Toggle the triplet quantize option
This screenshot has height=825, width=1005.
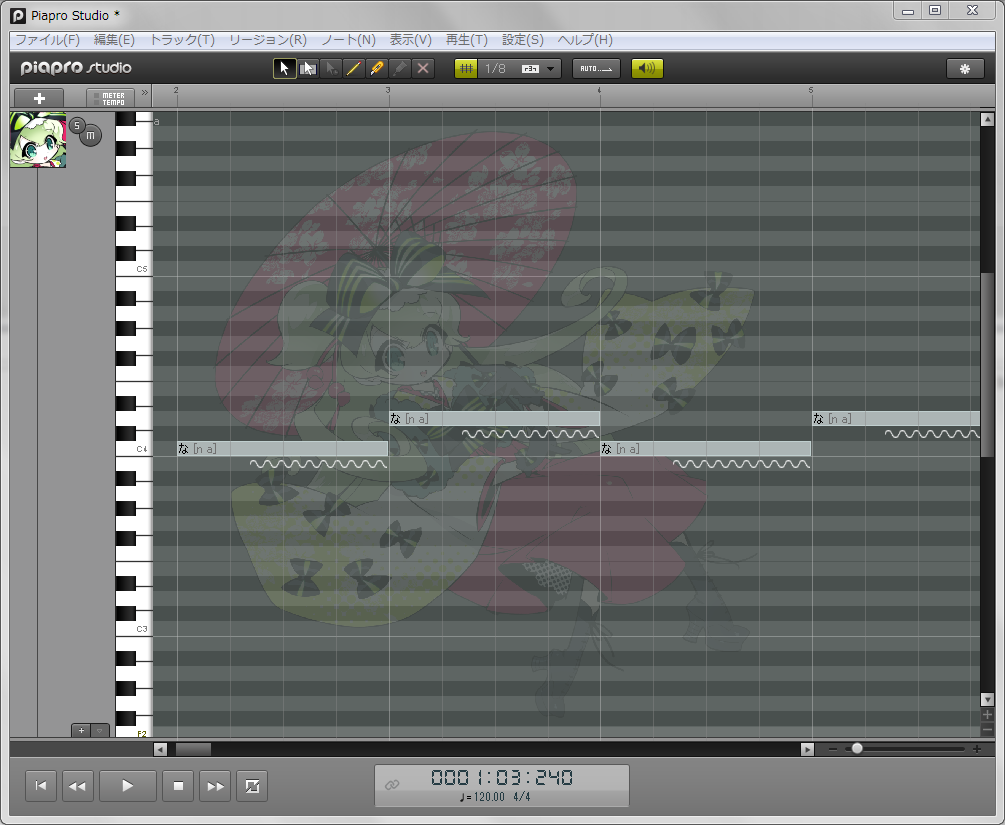530,69
